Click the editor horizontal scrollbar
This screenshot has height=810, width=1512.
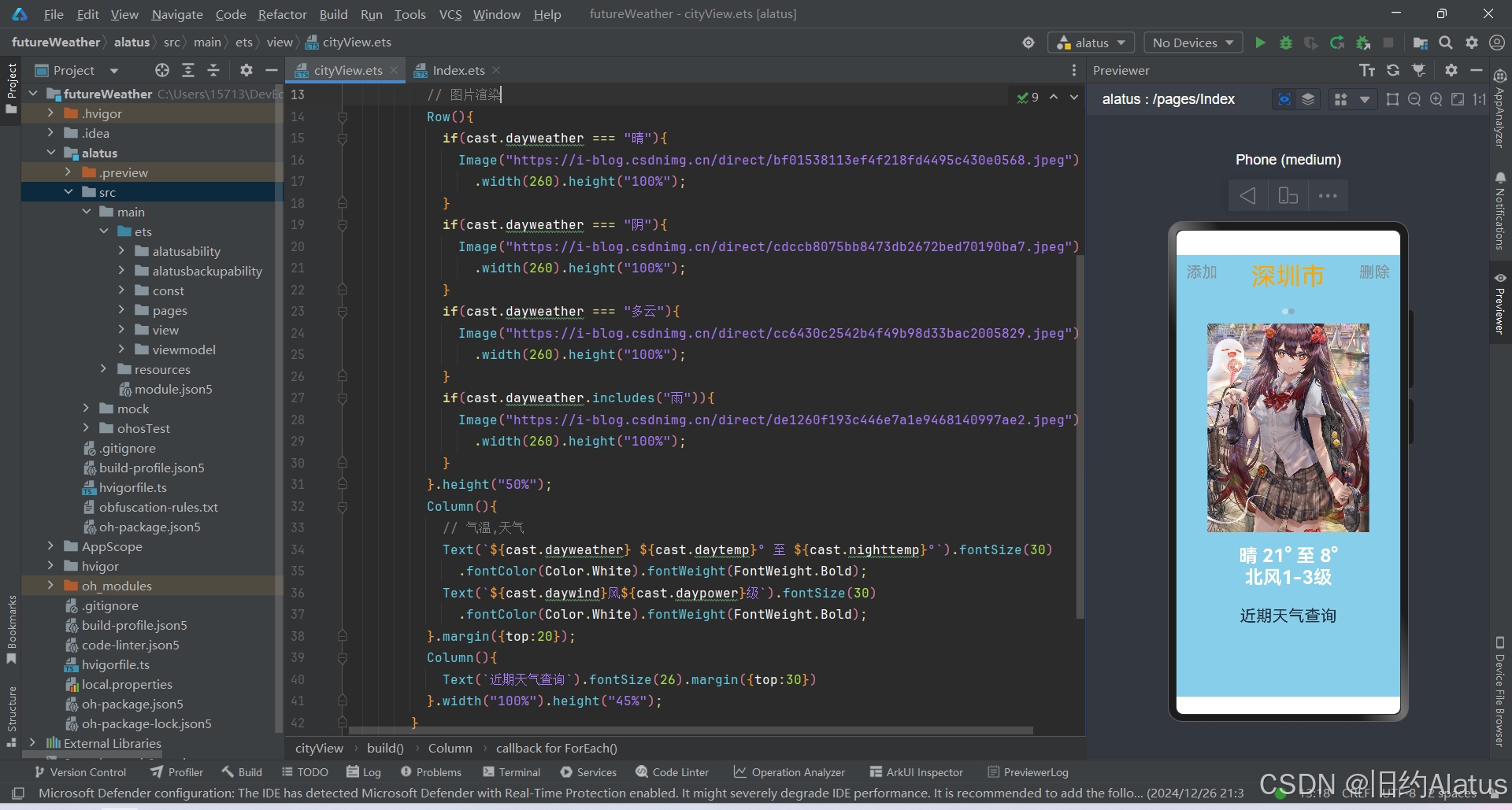click(x=691, y=730)
